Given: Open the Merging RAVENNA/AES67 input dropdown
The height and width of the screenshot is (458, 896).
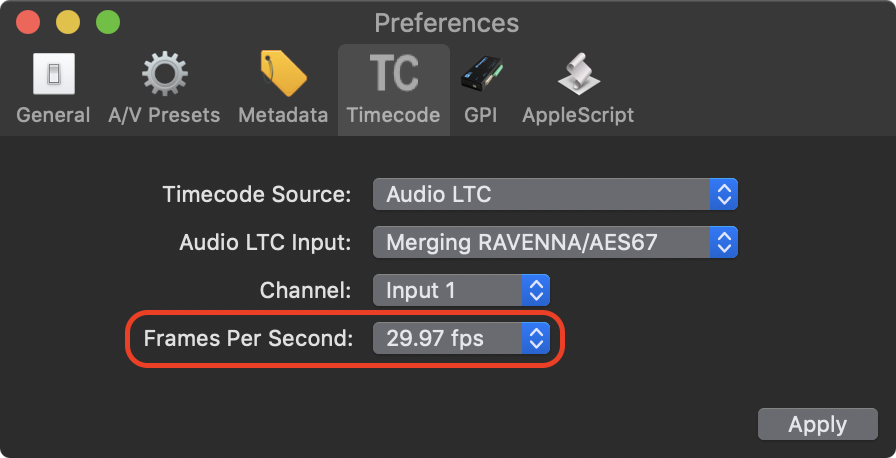Looking at the screenshot, I should click(x=555, y=242).
